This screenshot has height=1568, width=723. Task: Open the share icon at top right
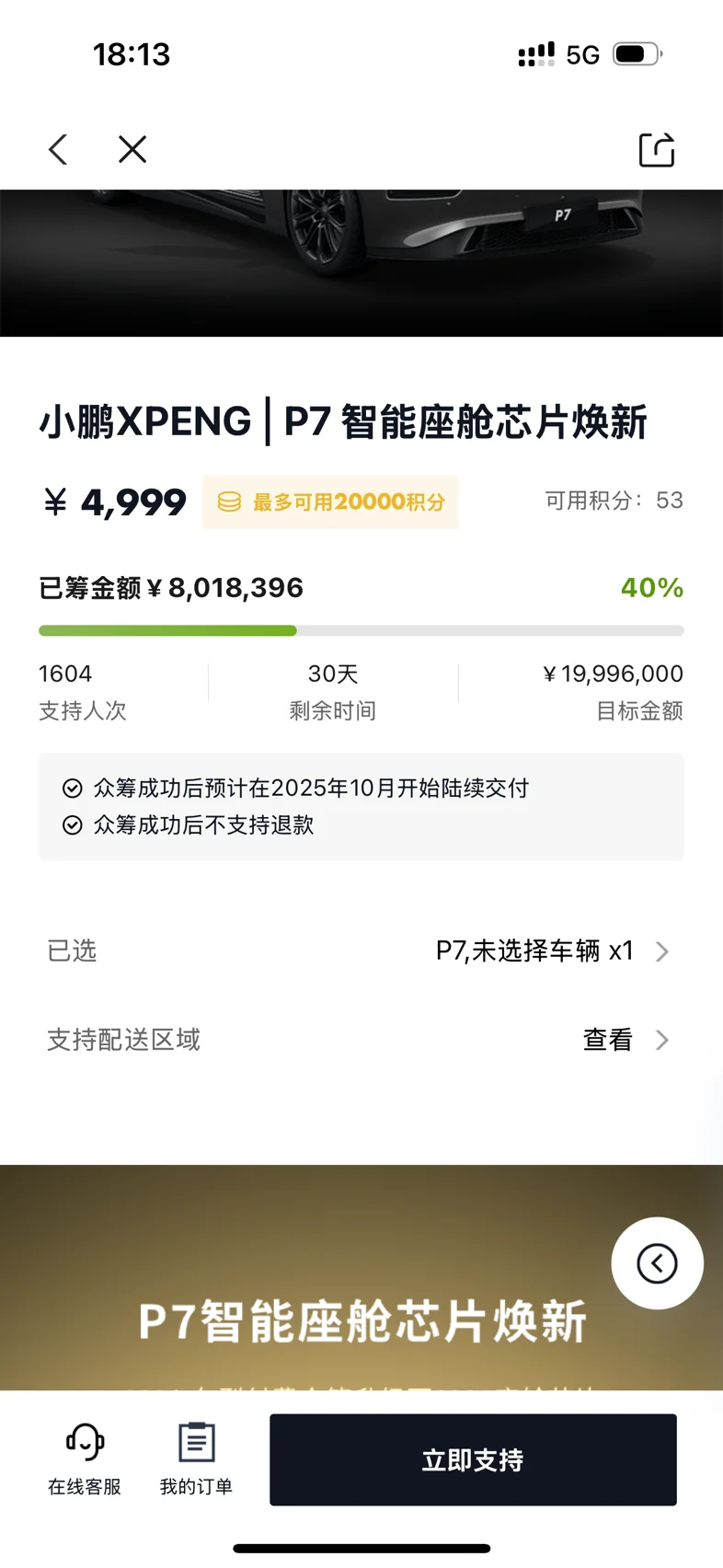[657, 149]
